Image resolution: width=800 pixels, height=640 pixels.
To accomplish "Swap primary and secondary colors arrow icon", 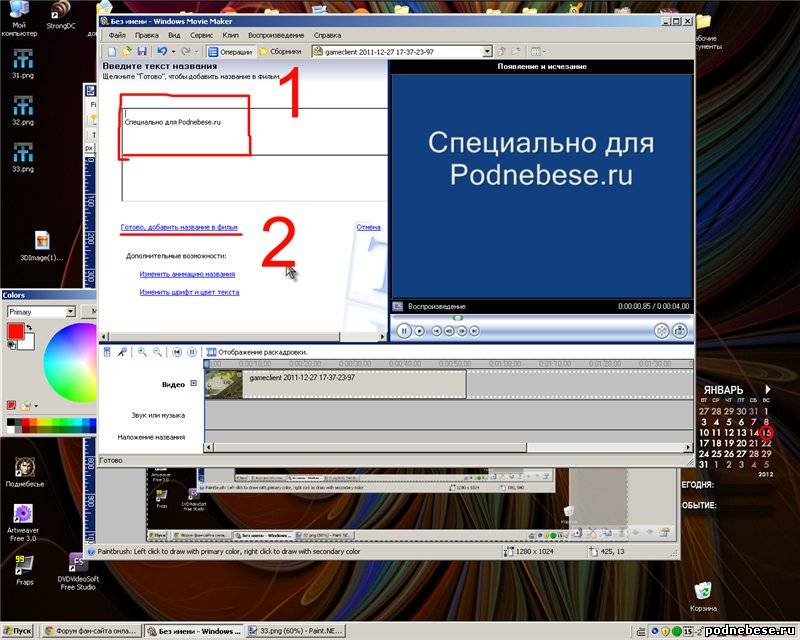I will coord(30,328).
